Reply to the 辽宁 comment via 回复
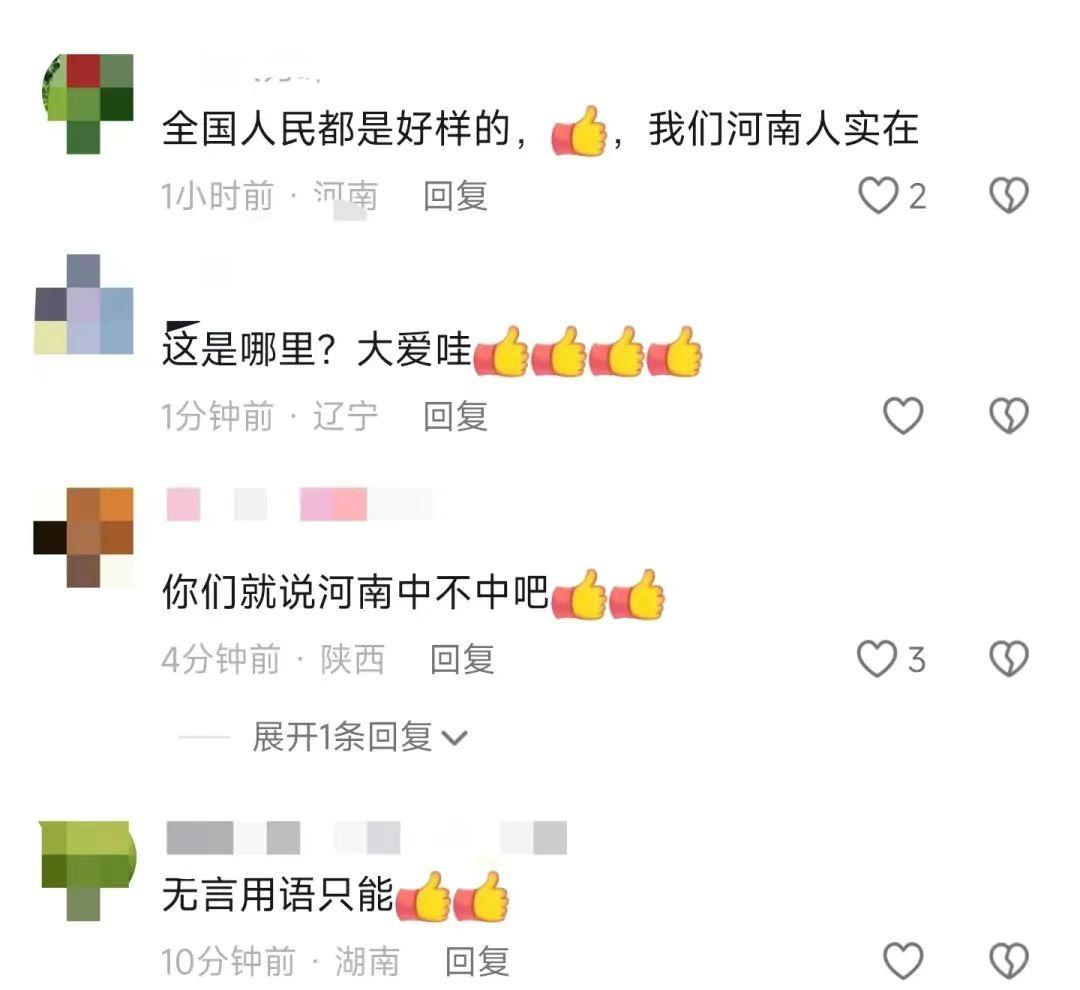This screenshot has width=1080, height=990. (456, 416)
